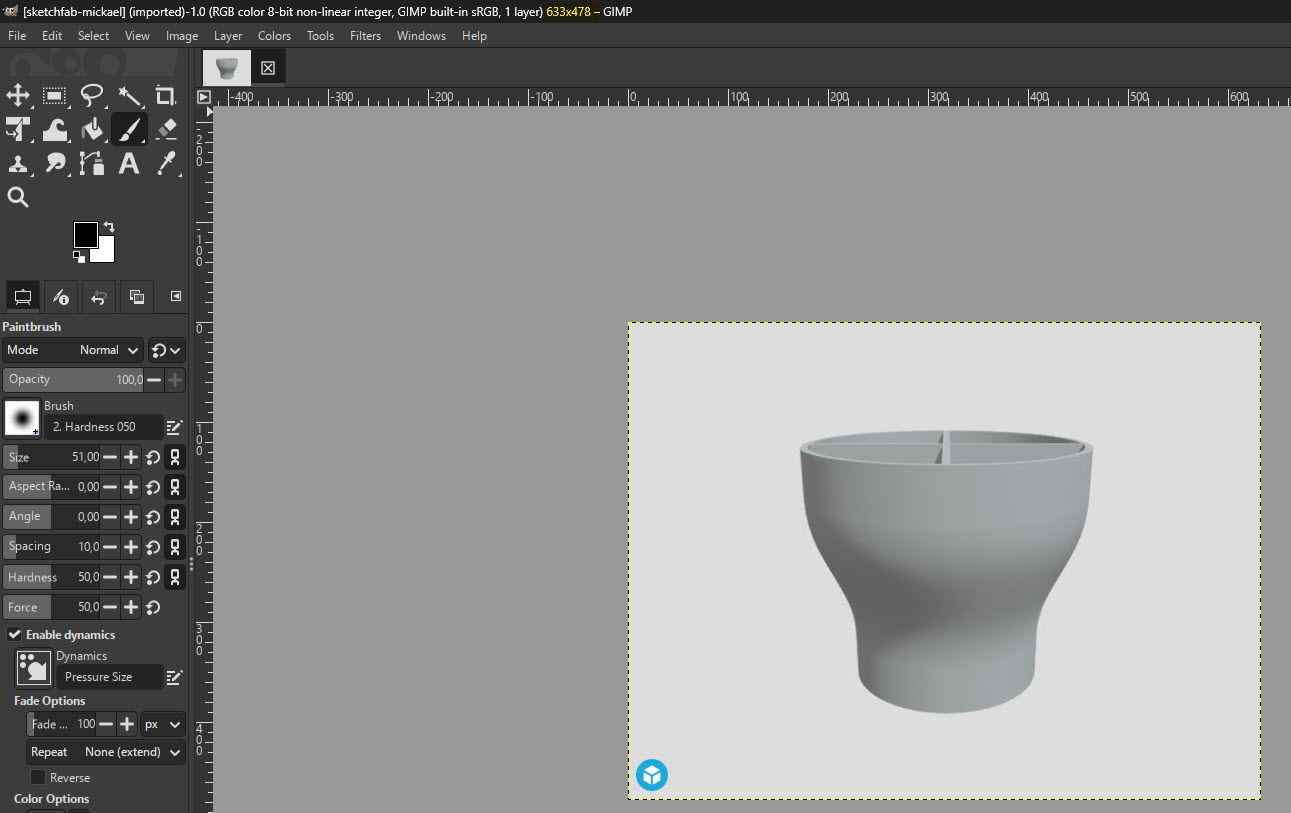Disable the Enable dynamics checkbox

pos(15,635)
